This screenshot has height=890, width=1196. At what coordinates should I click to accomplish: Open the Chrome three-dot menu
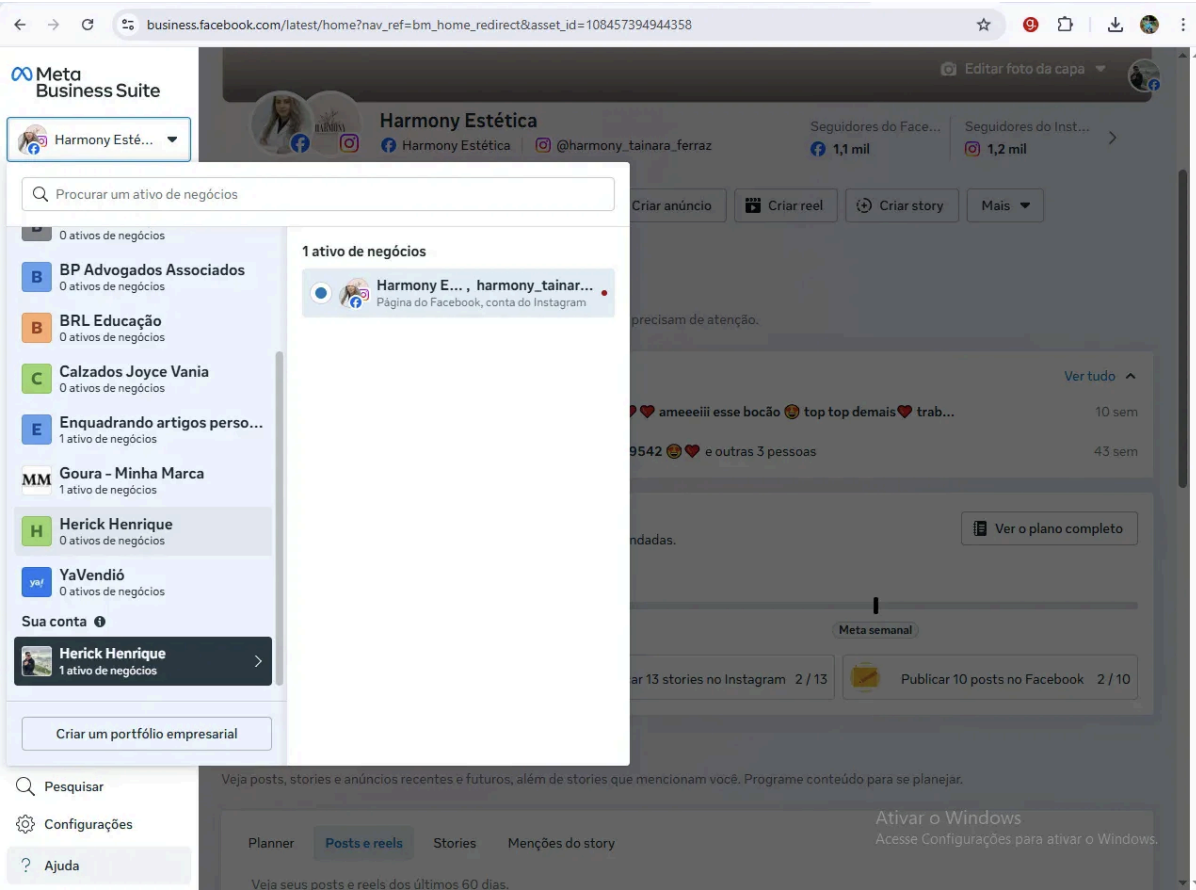[1183, 24]
